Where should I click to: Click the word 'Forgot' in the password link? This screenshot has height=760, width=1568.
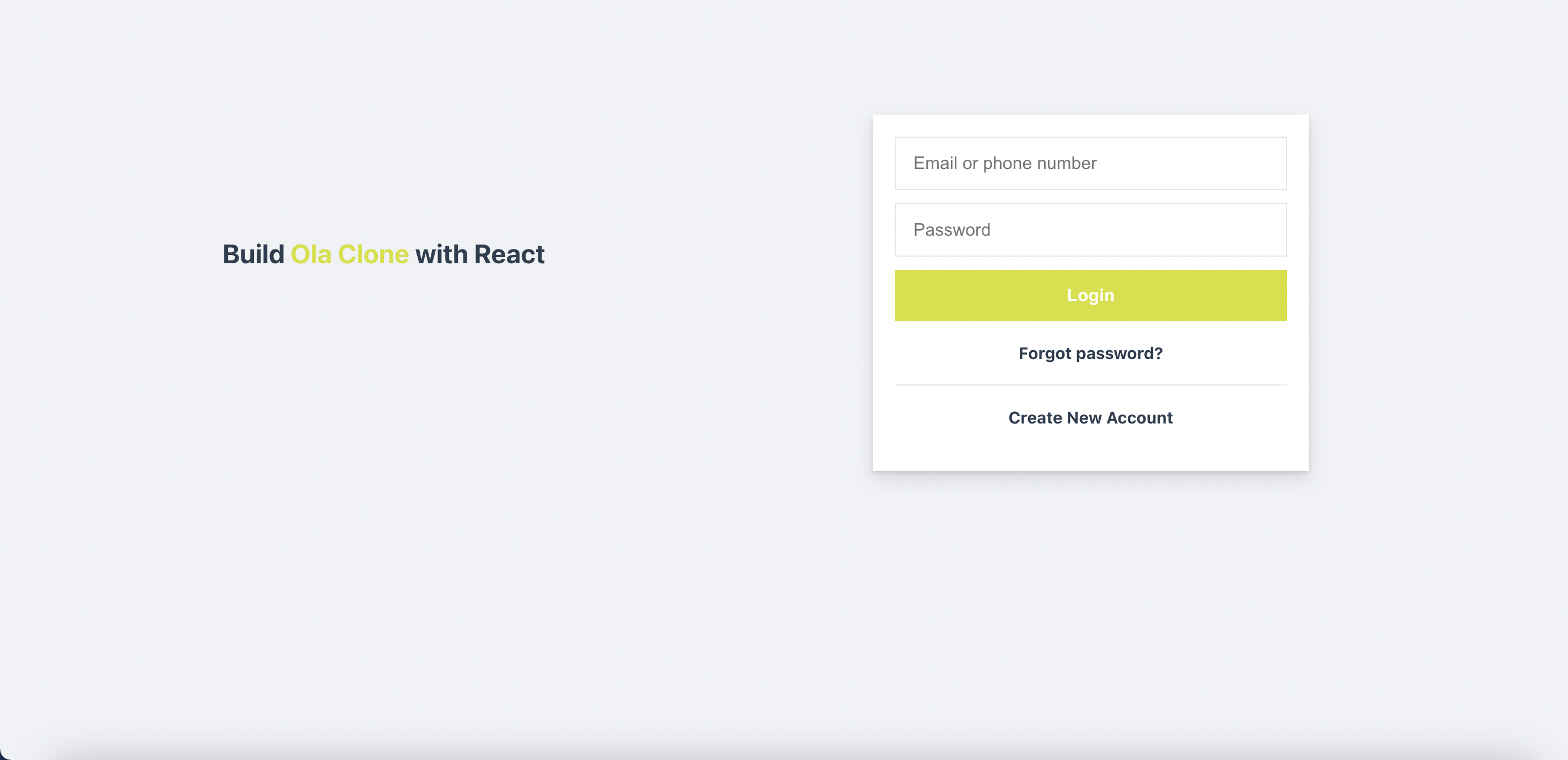pyautogui.click(x=1045, y=354)
